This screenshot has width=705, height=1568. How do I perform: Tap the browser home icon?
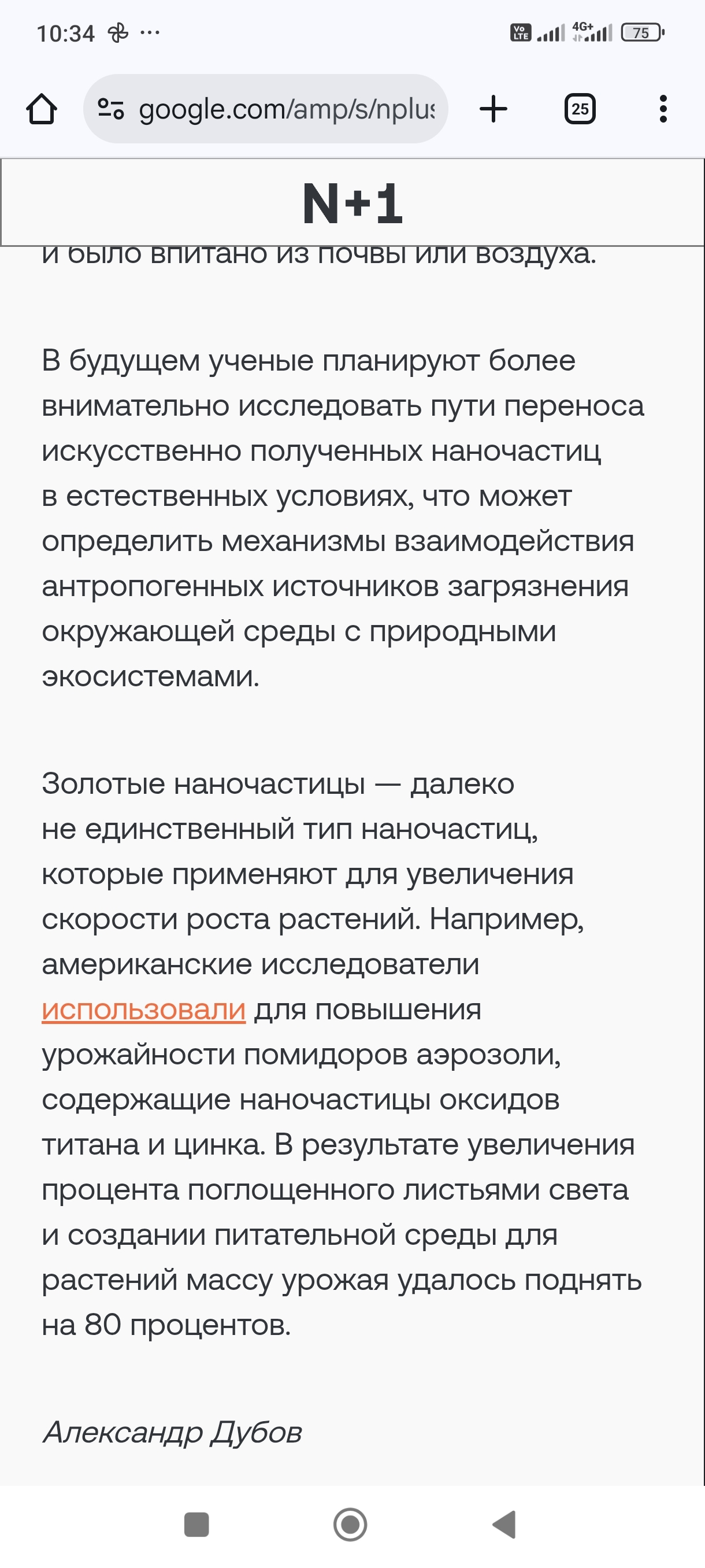pos(42,110)
